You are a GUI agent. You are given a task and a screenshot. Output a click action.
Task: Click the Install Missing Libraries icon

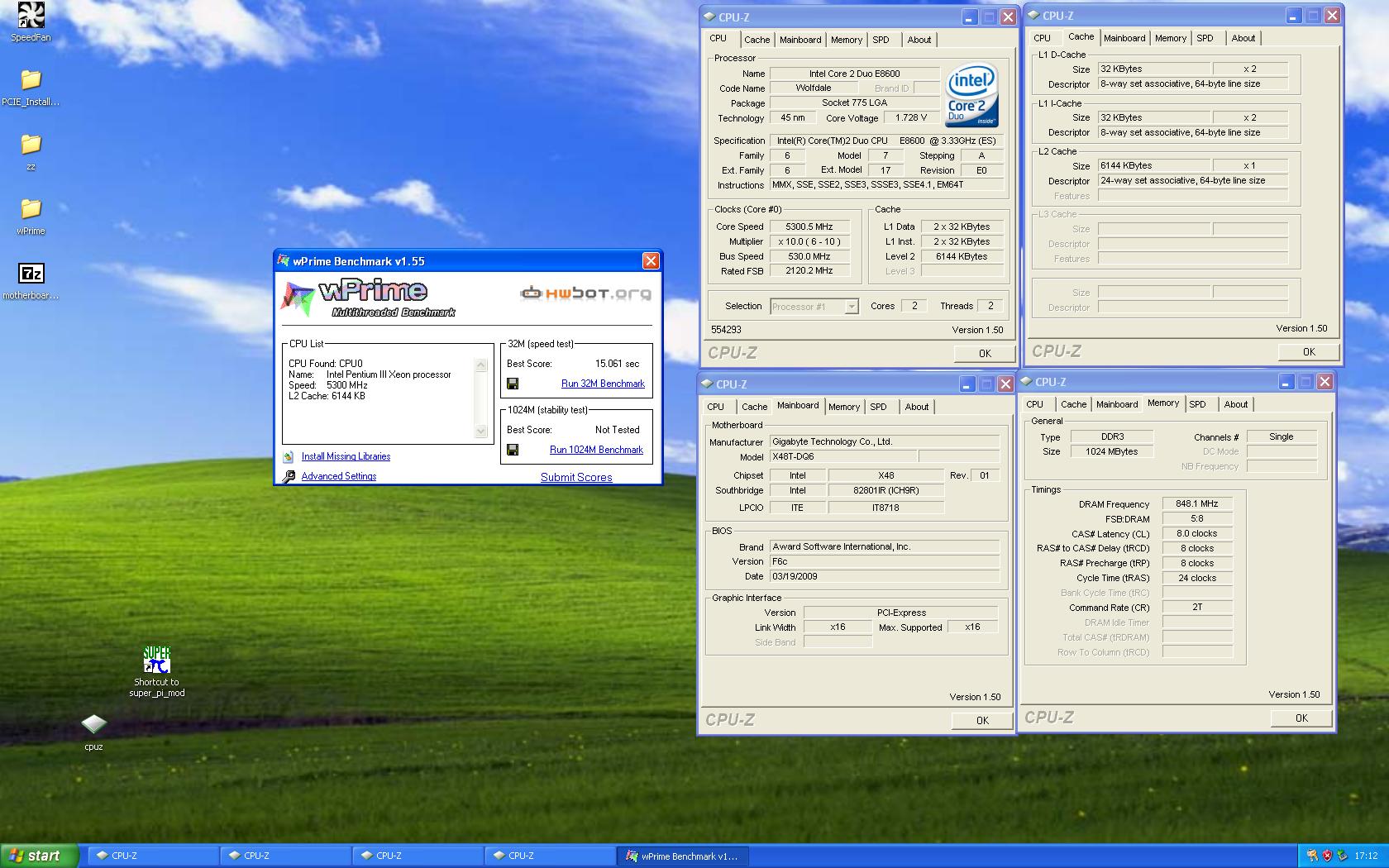coord(288,456)
